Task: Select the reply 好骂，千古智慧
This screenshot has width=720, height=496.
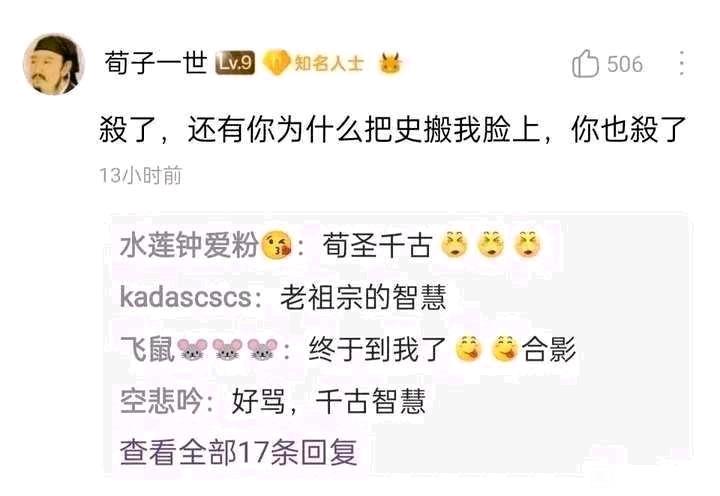Action: (329, 401)
